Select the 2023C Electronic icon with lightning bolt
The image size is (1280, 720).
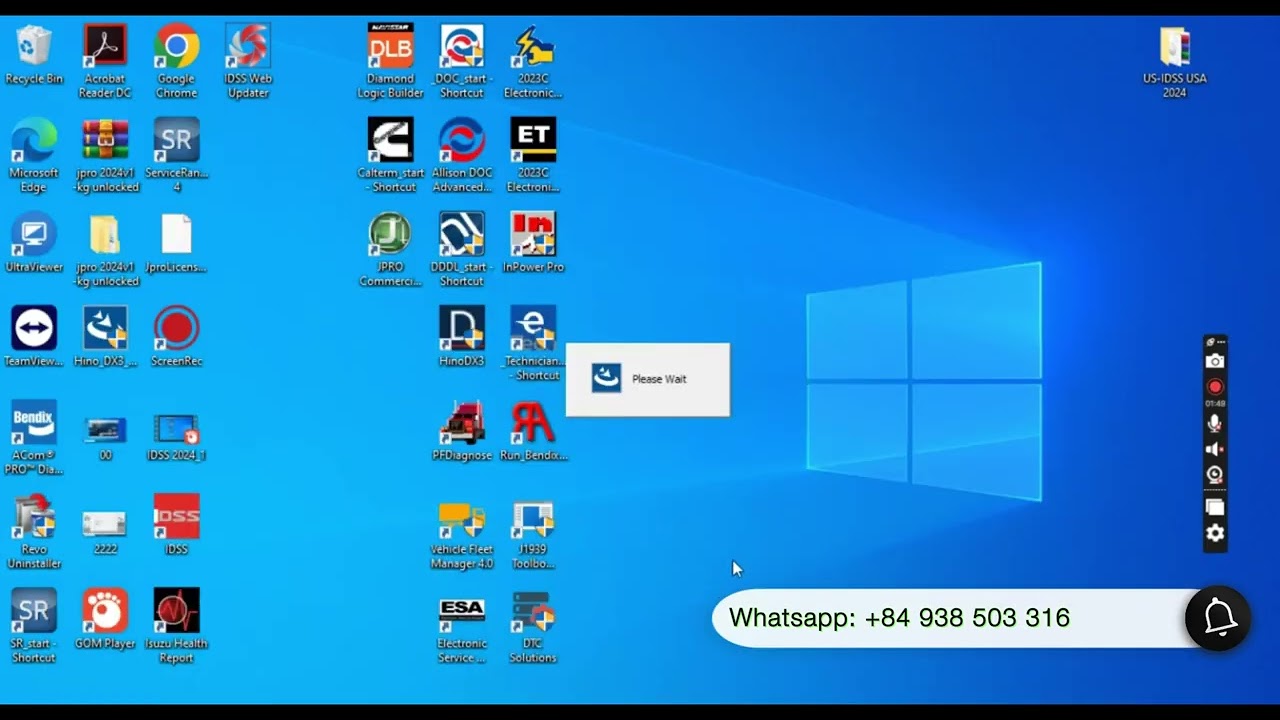tap(533, 62)
